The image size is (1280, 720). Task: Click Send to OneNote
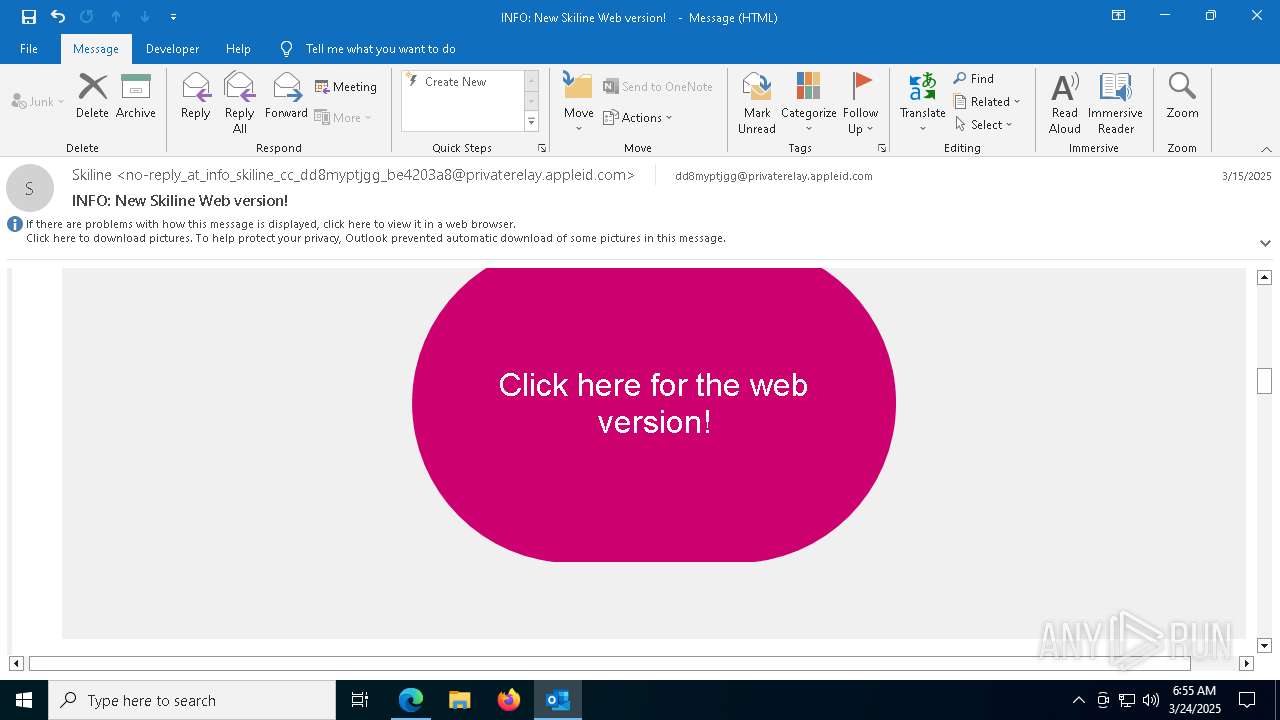click(x=658, y=87)
